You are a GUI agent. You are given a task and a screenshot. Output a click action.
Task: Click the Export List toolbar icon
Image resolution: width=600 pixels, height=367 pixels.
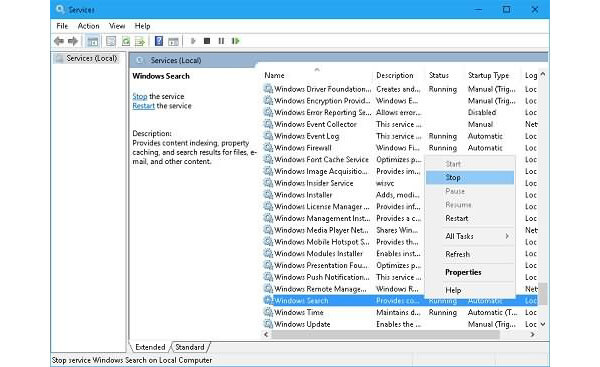click(140, 41)
